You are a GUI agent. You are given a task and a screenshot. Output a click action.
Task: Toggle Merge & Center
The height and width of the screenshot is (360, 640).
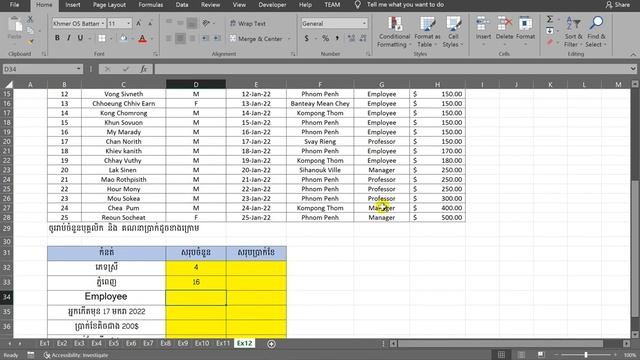(x=256, y=38)
